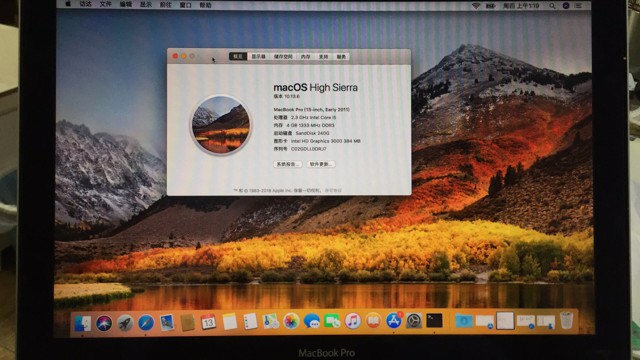
Task: Open the 帮助 menu
Action: point(205,5)
